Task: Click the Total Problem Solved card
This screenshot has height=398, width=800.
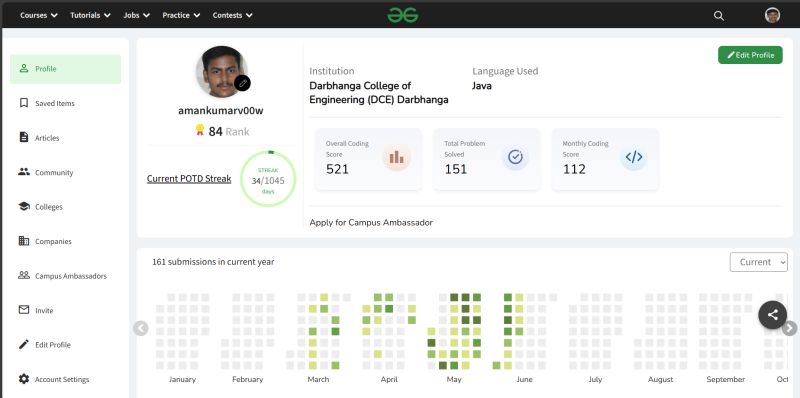Action: pos(487,160)
